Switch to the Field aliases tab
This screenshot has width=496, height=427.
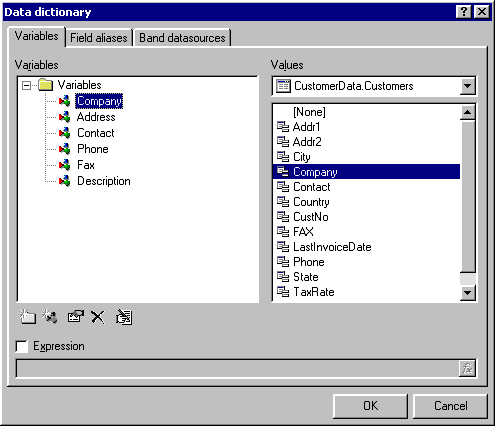click(x=99, y=38)
